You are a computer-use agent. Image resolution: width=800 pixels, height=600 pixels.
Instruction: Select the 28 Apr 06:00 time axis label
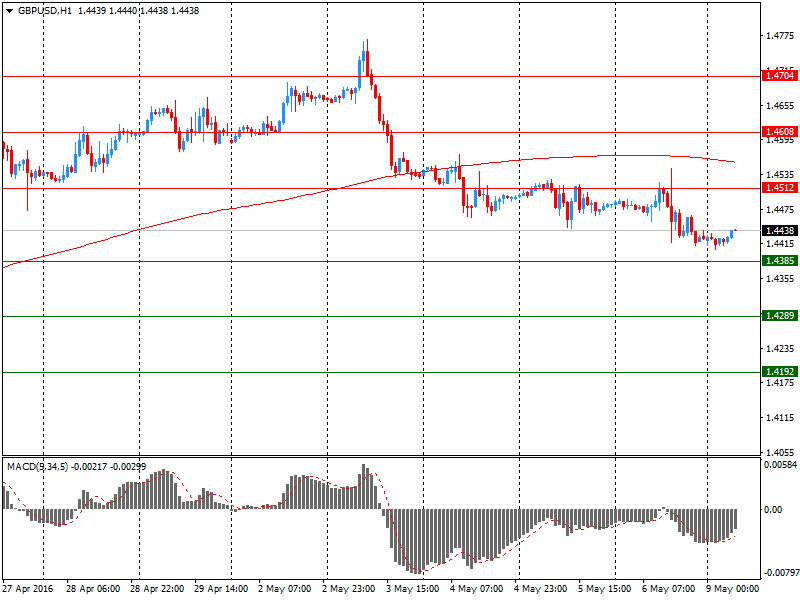tap(93, 589)
